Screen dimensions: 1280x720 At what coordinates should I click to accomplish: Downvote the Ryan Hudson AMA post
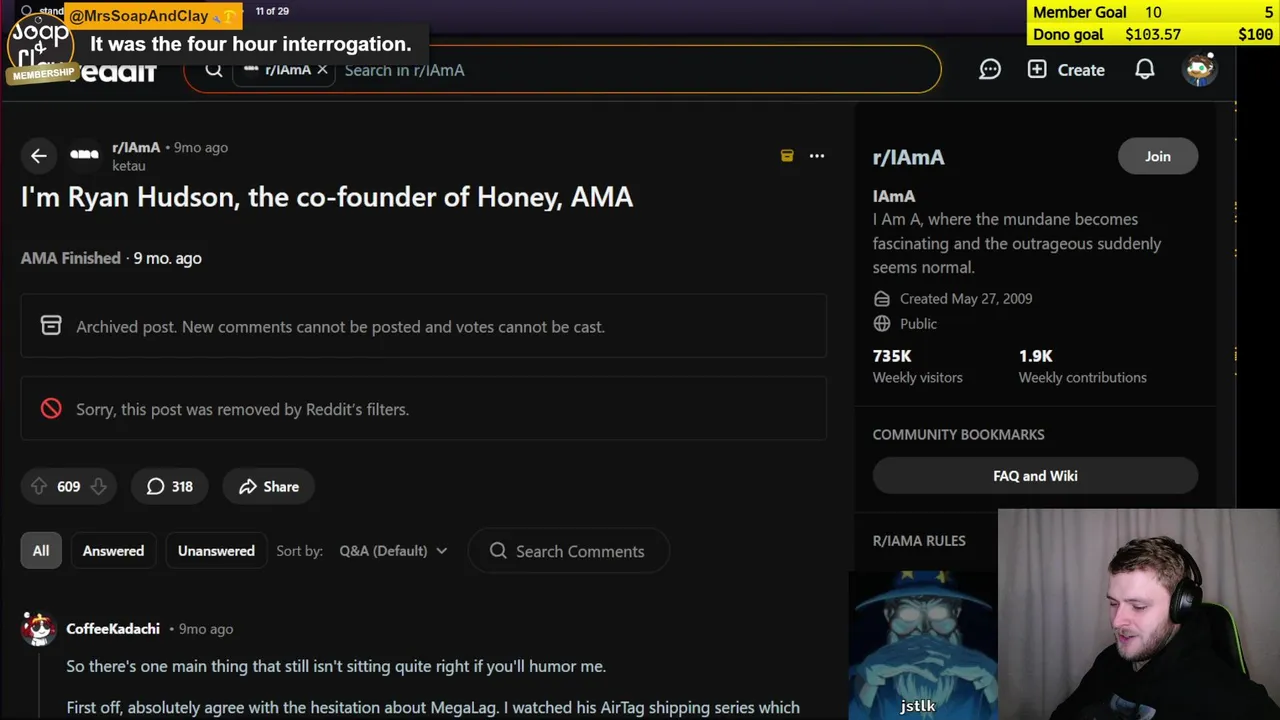tap(98, 487)
